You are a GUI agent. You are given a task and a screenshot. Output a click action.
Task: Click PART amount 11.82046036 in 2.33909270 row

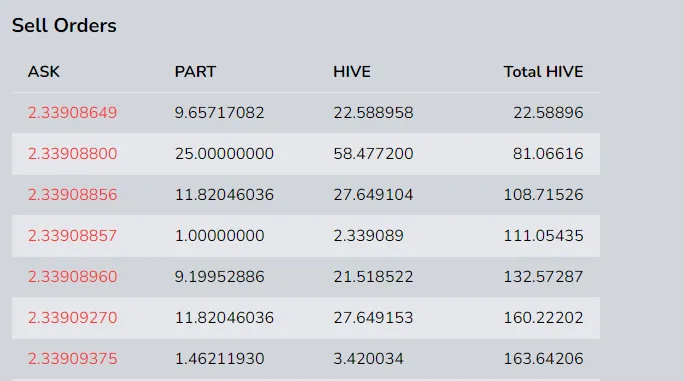(x=224, y=318)
